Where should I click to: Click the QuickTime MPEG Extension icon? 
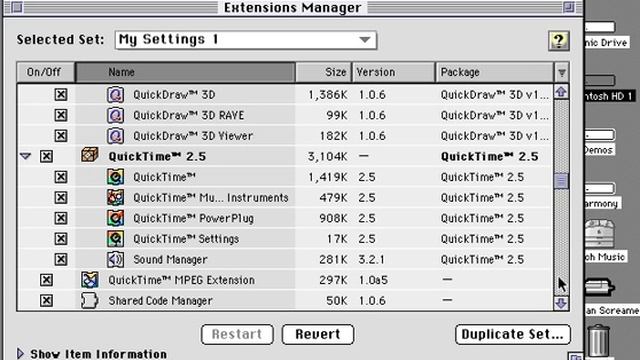pyautogui.click(x=89, y=280)
